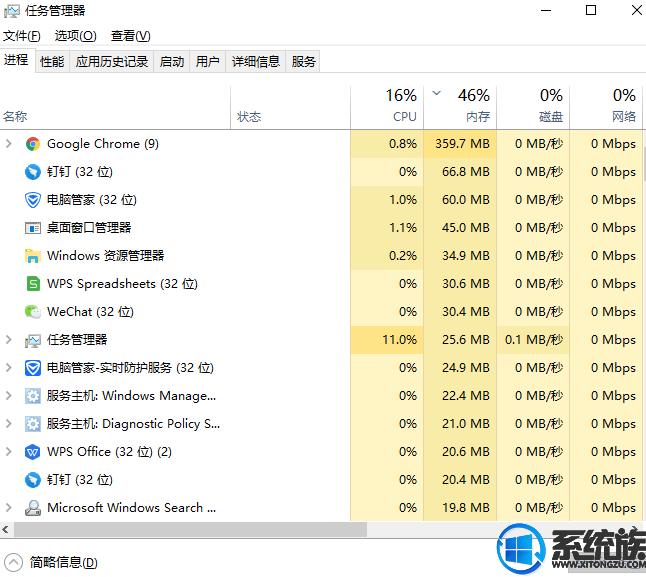Sort by the 0% 网络 column header
This screenshot has width=646, height=577.
click(606, 108)
